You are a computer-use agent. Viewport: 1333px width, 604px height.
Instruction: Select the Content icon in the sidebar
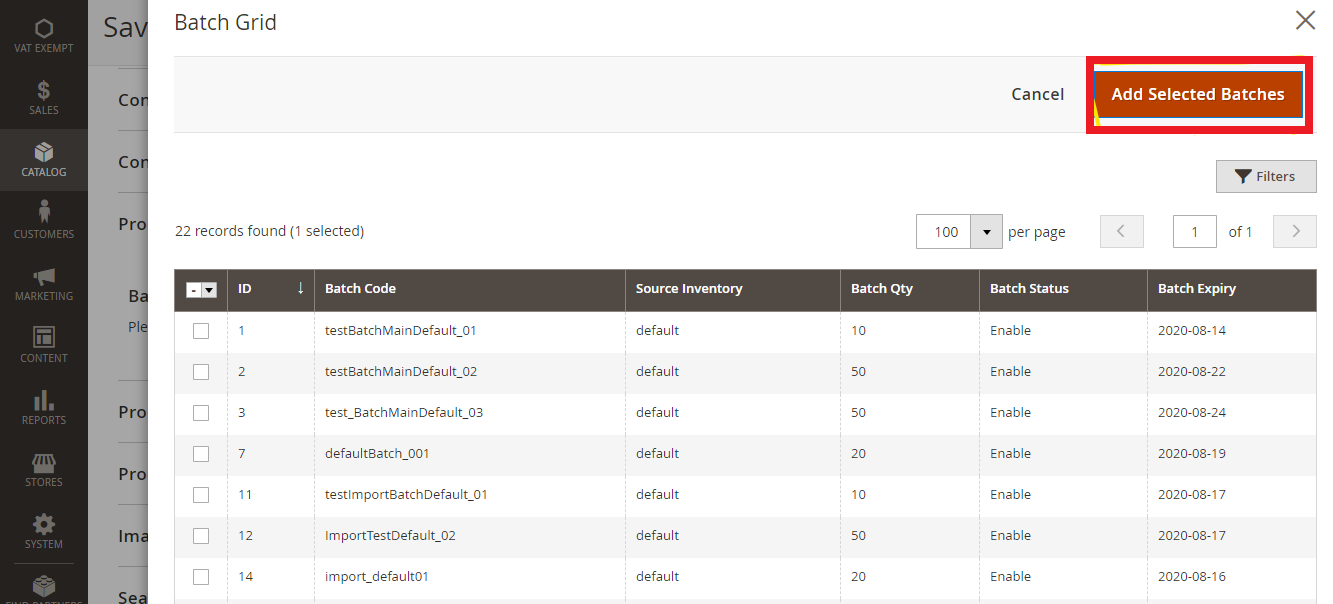[x=44, y=344]
